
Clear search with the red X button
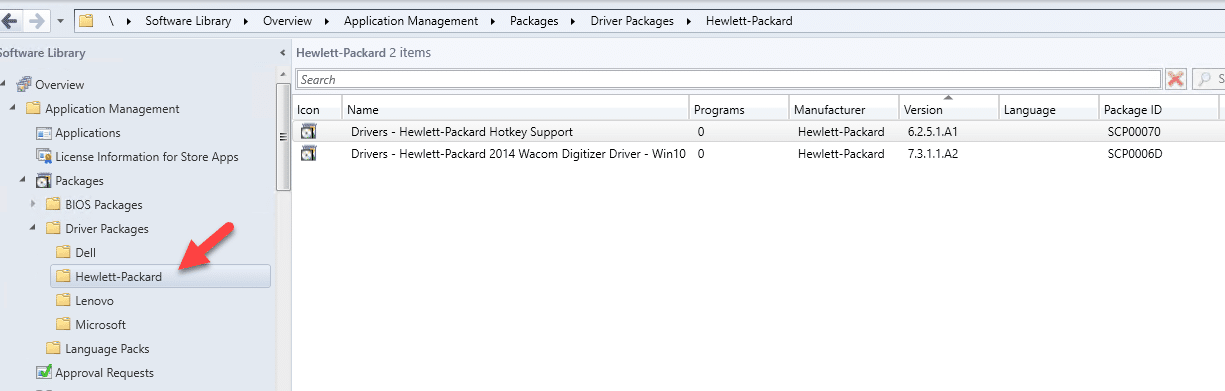tap(1176, 79)
